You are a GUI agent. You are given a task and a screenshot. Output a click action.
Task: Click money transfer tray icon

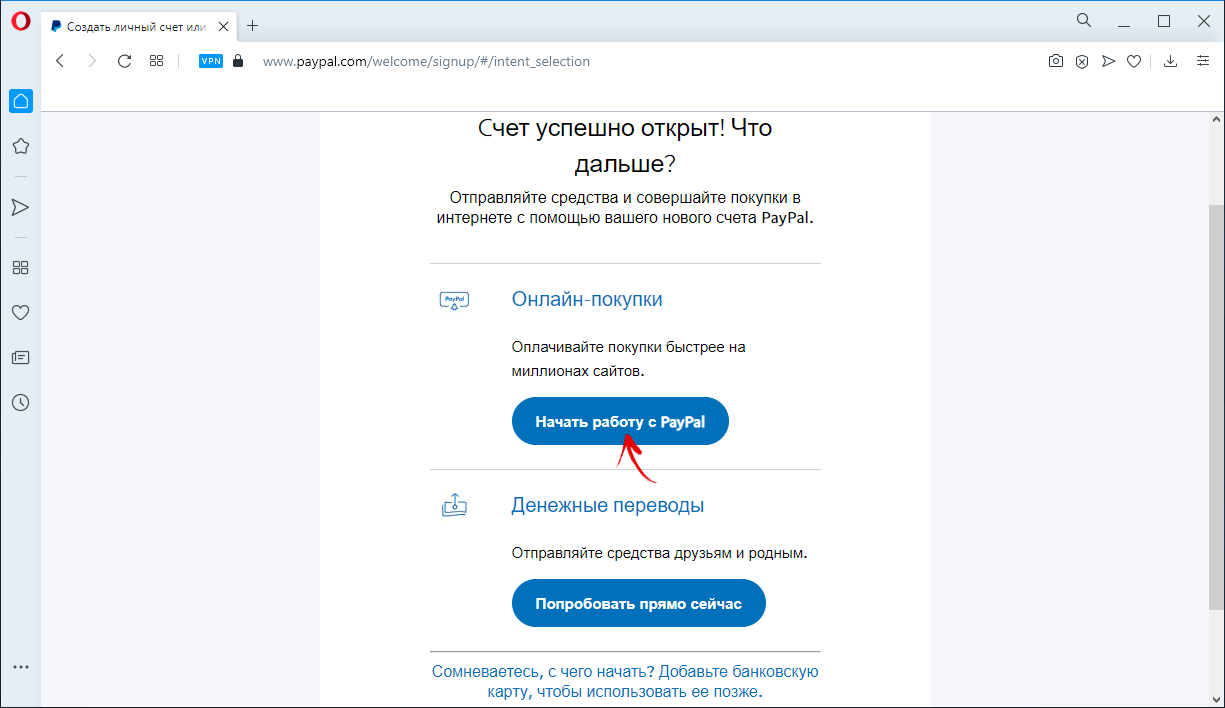455,505
